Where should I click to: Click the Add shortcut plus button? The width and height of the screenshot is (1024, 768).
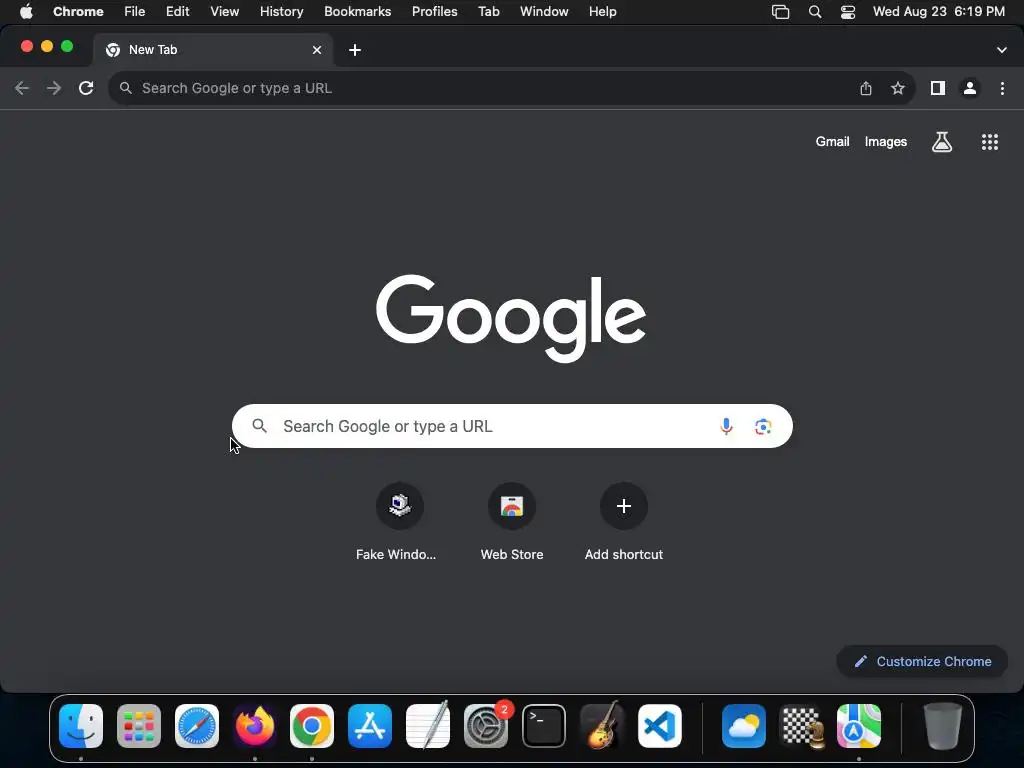pos(624,506)
